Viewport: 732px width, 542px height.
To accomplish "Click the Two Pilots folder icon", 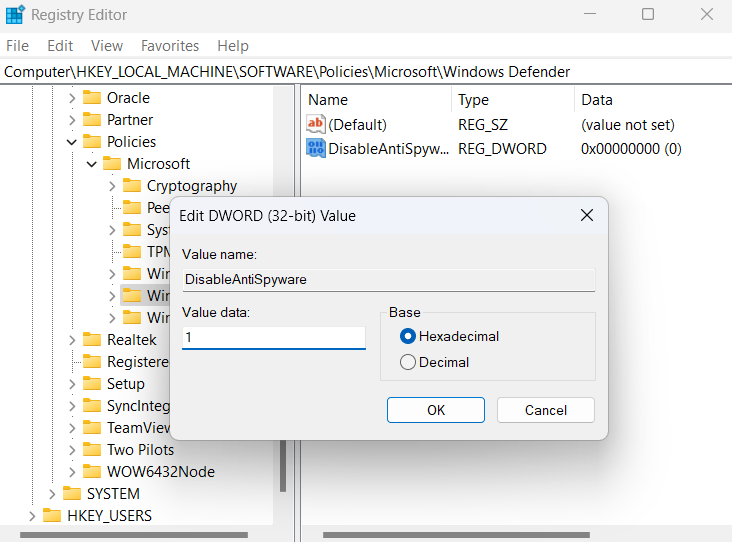I will click(92, 450).
